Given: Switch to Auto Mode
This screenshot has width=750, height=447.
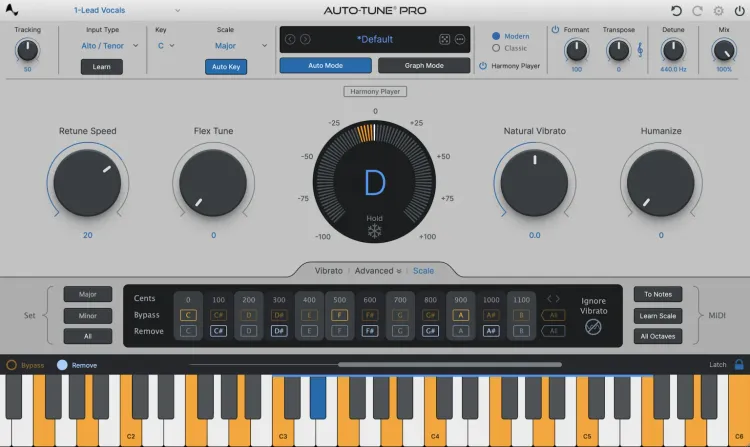Looking at the screenshot, I should [325, 65].
